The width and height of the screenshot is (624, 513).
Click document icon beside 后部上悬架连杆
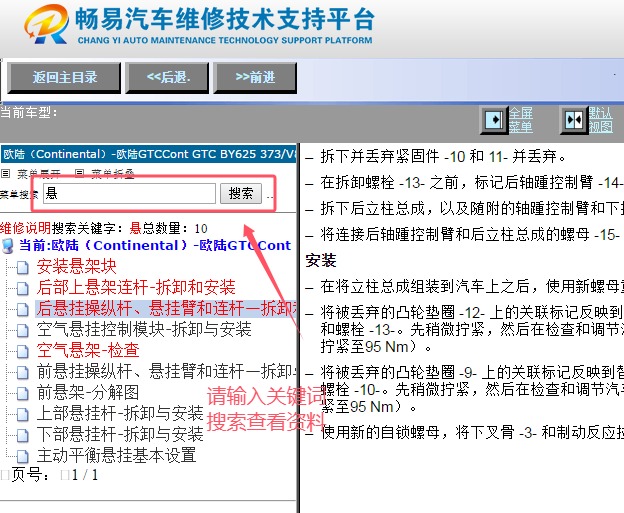coord(23,288)
